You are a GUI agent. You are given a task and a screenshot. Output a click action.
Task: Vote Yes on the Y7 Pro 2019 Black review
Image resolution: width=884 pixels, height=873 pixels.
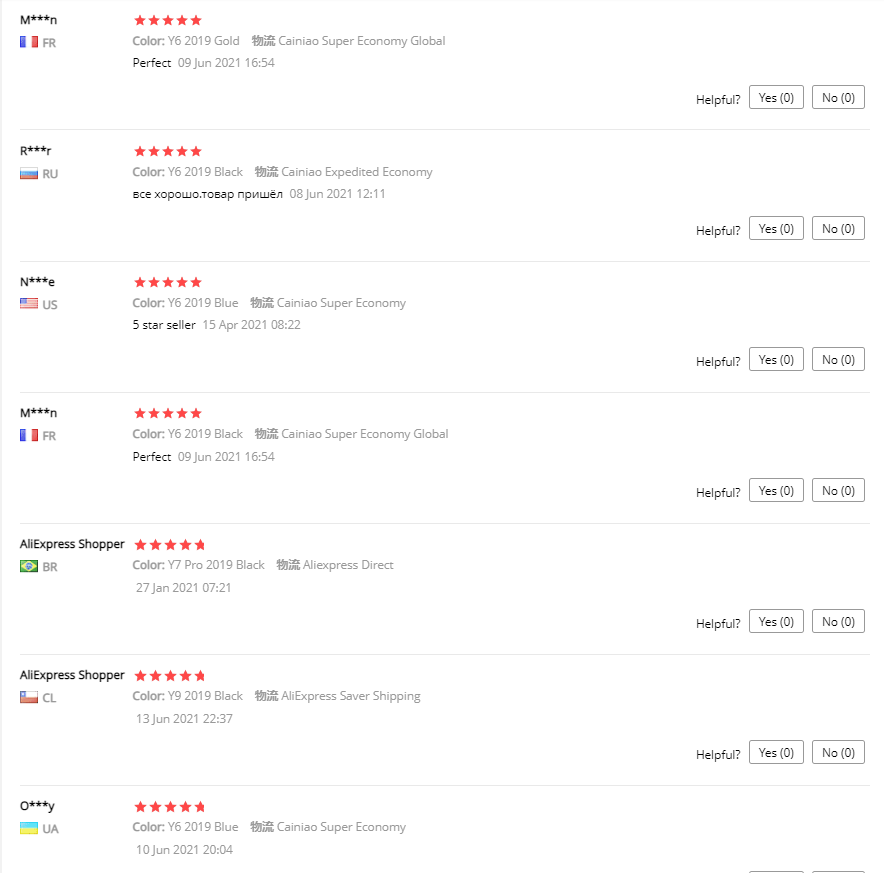coord(776,621)
